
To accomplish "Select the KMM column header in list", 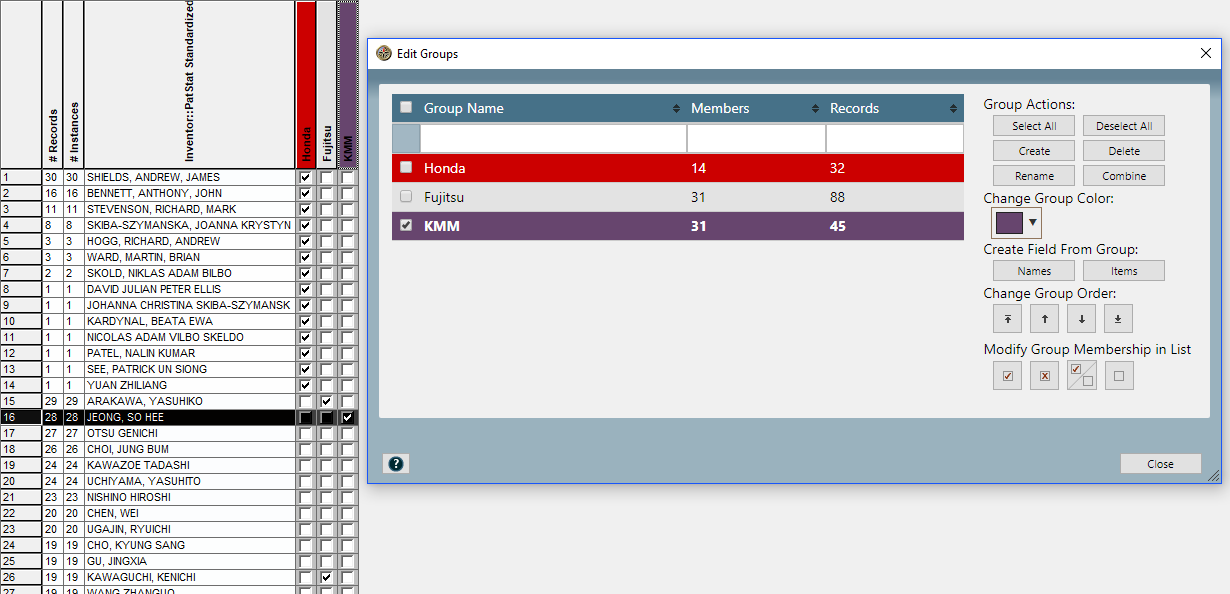I will [x=348, y=84].
